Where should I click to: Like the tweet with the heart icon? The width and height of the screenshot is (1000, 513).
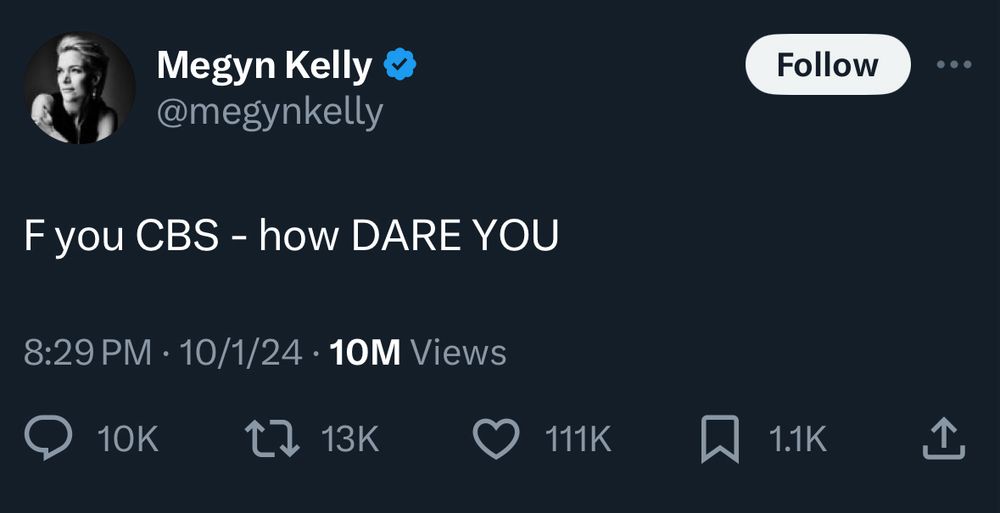[x=496, y=438]
